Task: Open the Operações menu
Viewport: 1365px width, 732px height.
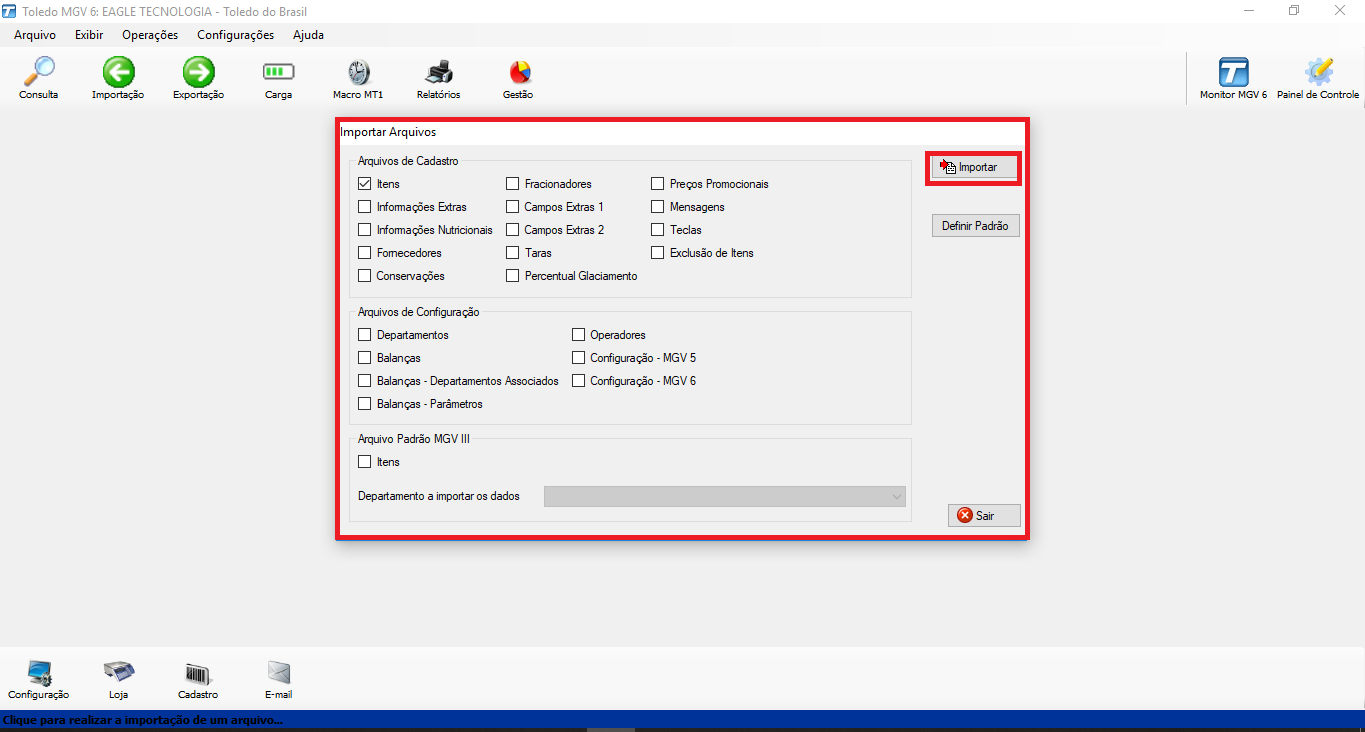Action: (x=150, y=35)
